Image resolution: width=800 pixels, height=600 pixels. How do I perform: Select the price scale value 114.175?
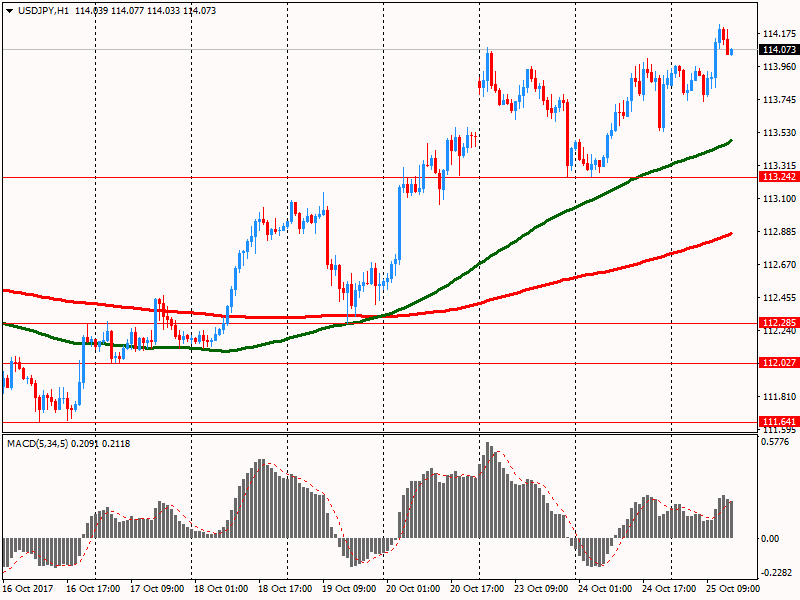(x=779, y=34)
